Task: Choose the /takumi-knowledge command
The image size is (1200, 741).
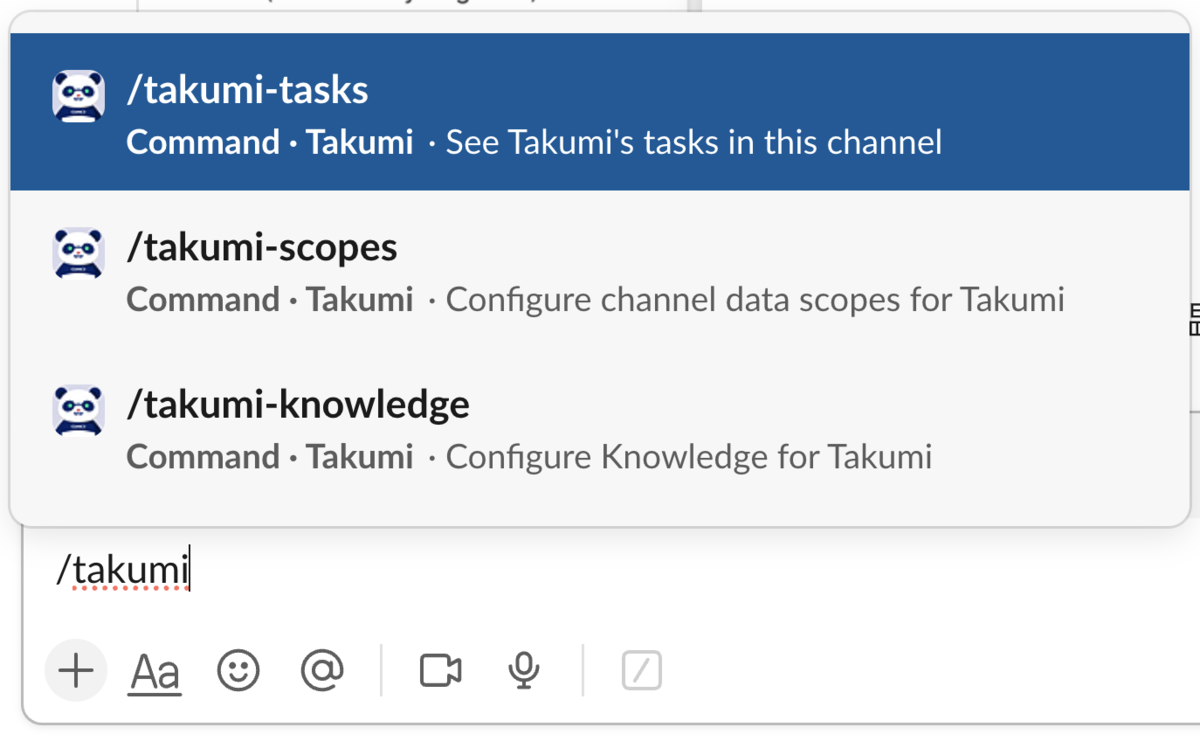Action: point(298,405)
